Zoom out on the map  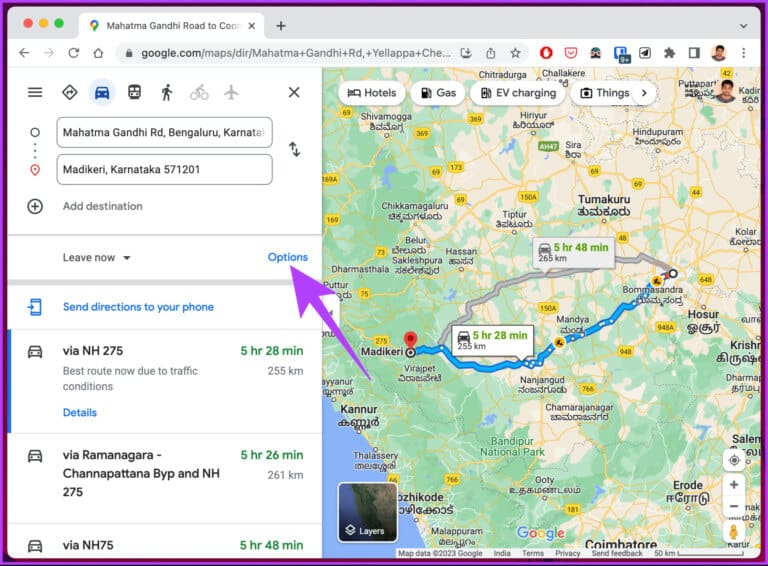tap(734, 506)
